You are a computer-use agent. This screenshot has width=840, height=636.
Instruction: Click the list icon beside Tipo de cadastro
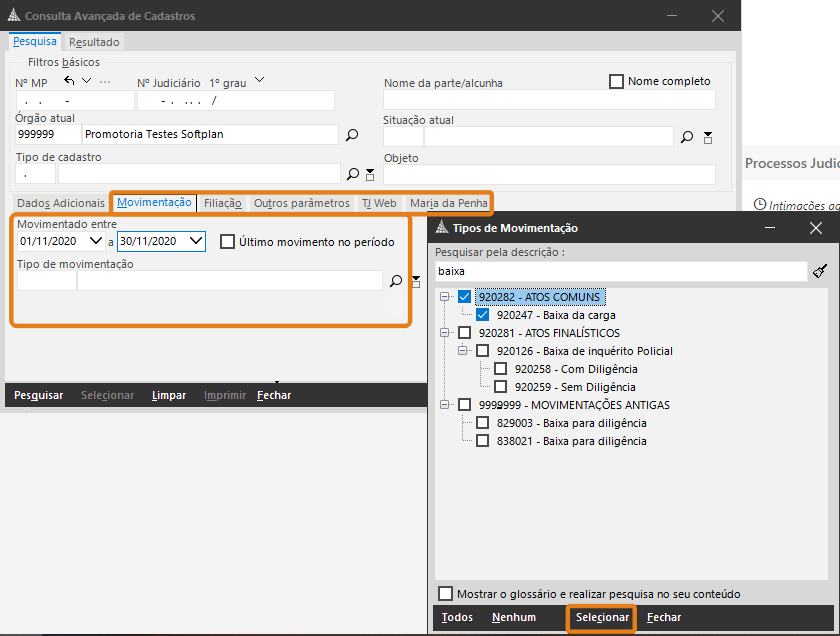(x=370, y=174)
